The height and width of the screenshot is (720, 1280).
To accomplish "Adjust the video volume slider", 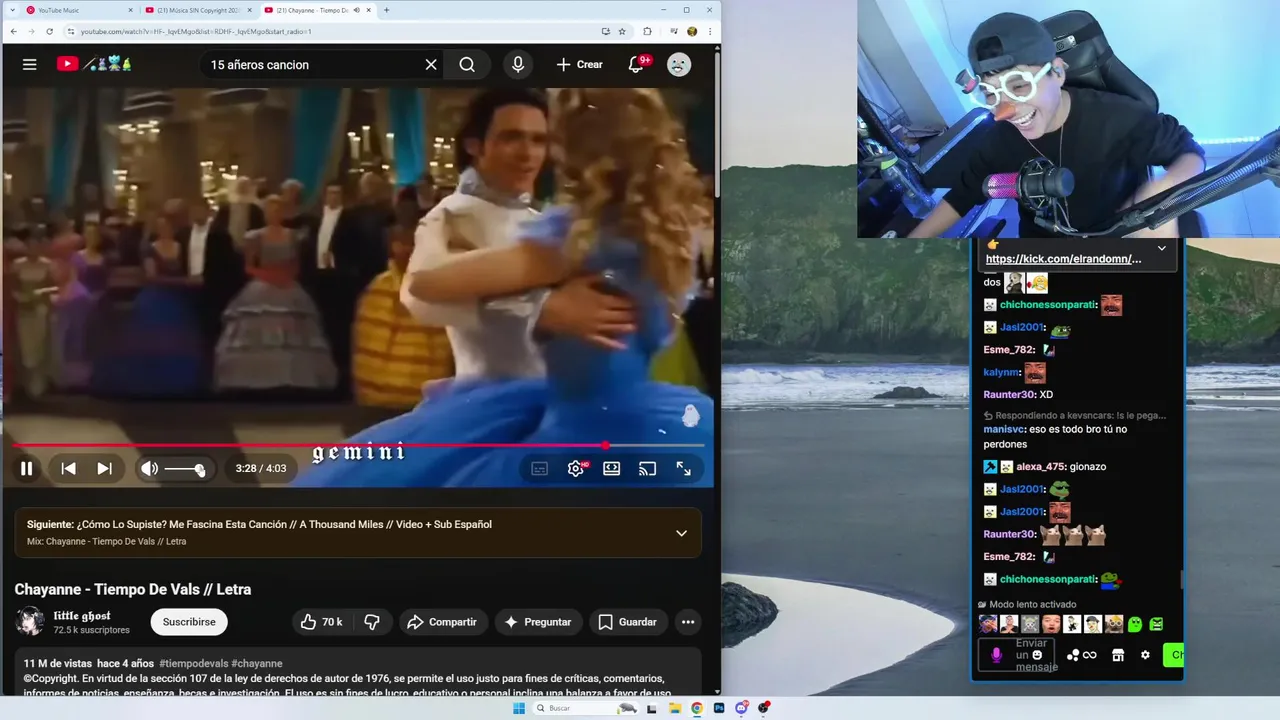I will [185, 469].
